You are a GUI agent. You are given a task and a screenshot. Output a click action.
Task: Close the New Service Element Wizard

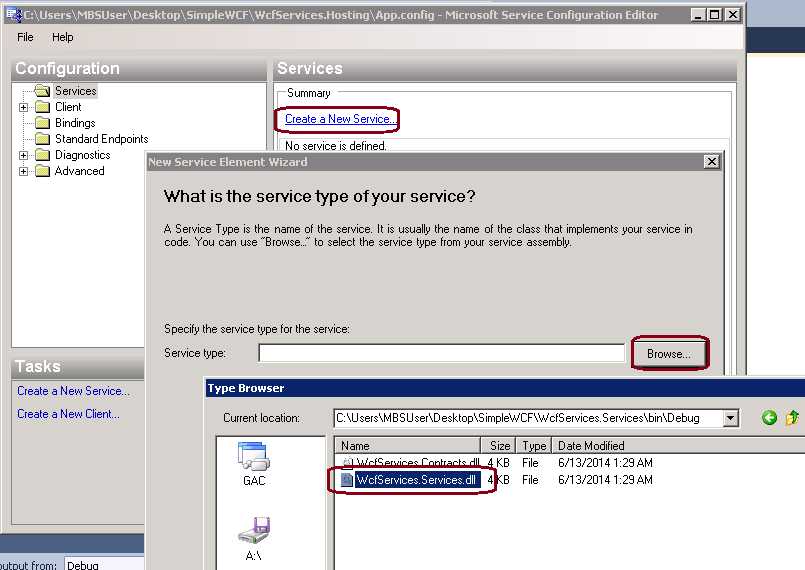pyautogui.click(x=712, y=162)
